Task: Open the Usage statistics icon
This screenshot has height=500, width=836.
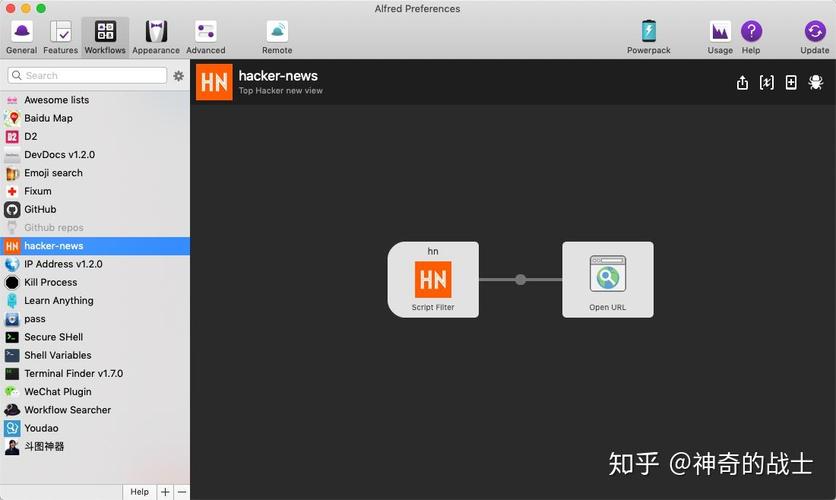Action: tap(720, 31)
